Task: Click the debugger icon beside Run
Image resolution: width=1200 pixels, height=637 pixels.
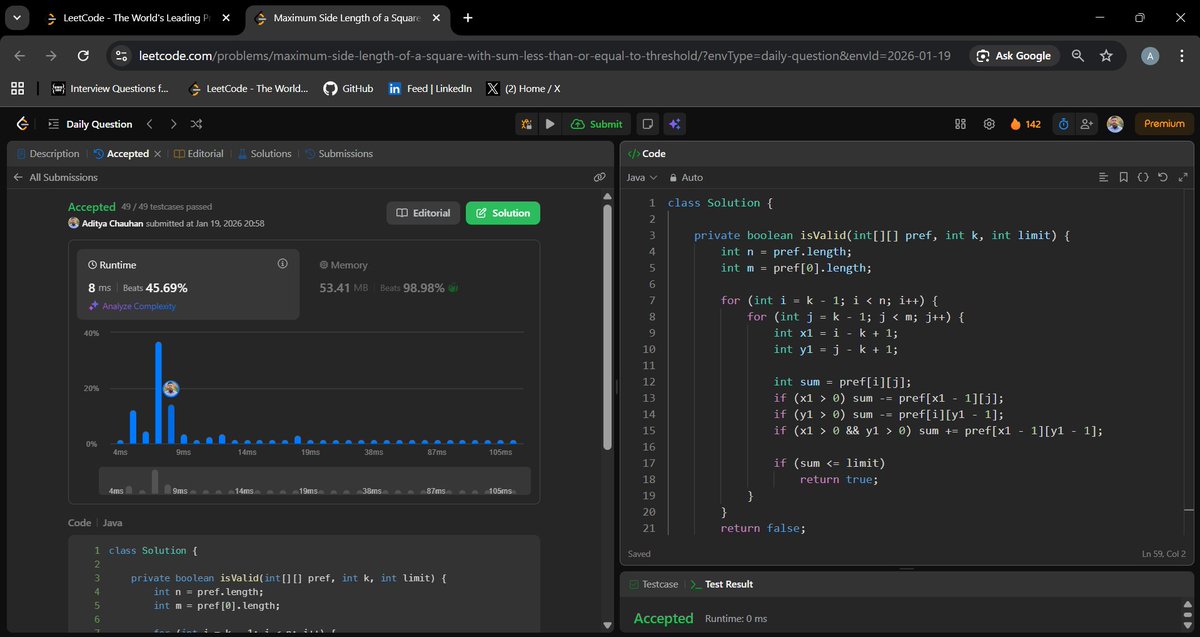Action: point(526,124)
